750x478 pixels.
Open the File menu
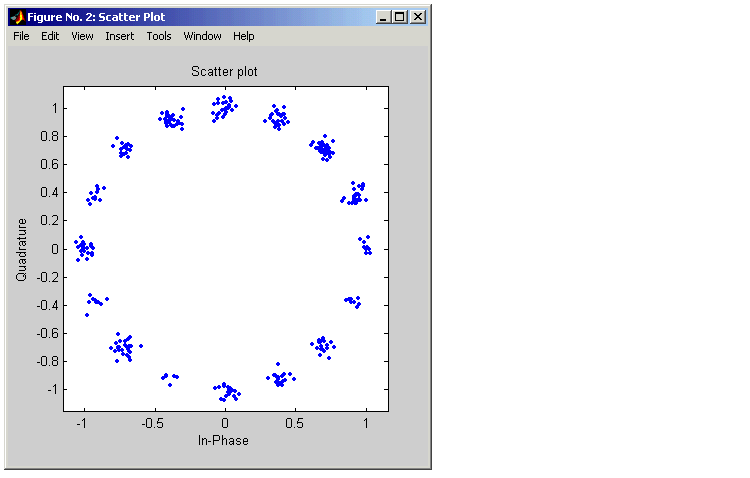pos(21,36)
